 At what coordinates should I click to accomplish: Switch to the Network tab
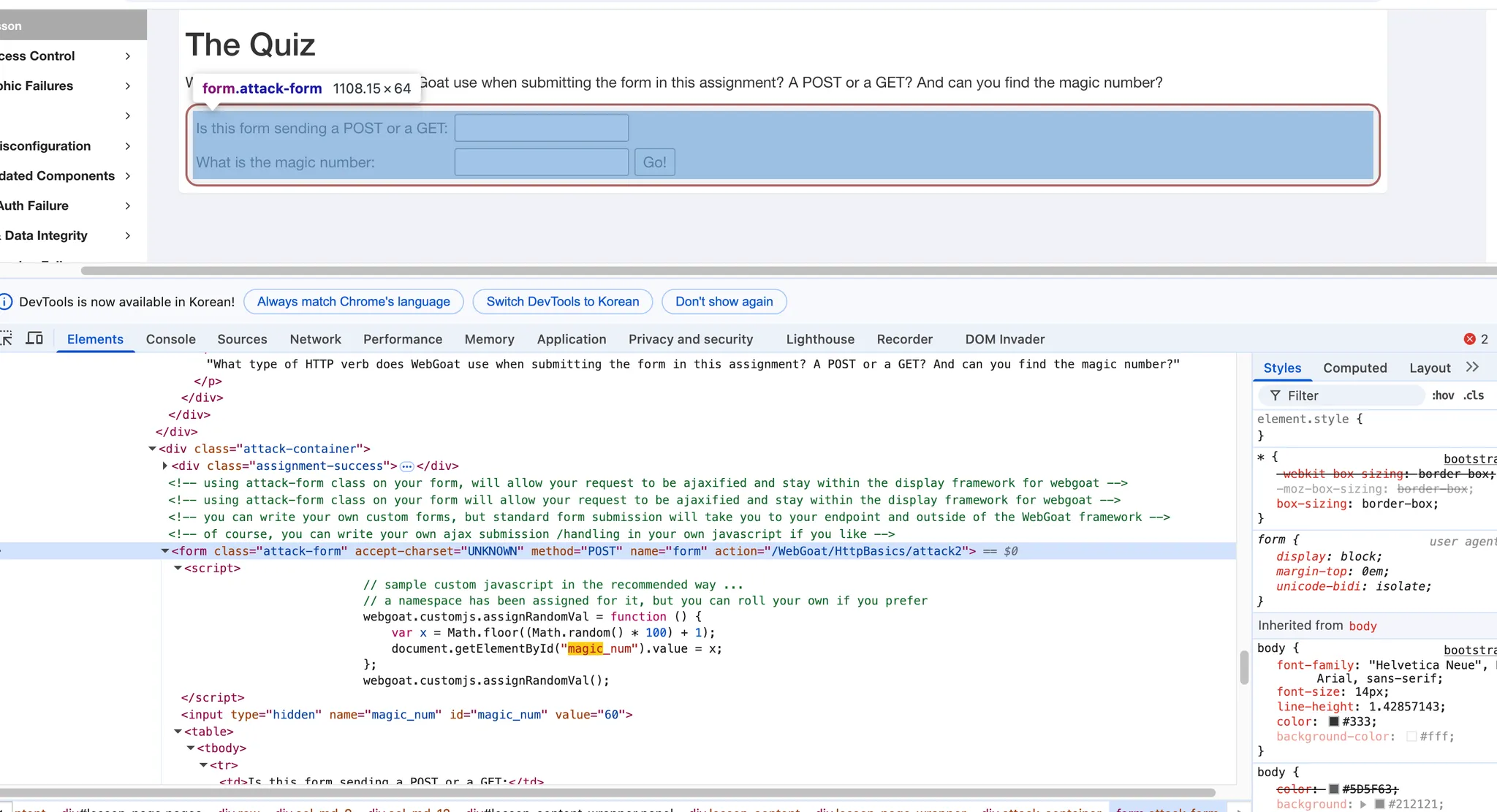point(315,339)
